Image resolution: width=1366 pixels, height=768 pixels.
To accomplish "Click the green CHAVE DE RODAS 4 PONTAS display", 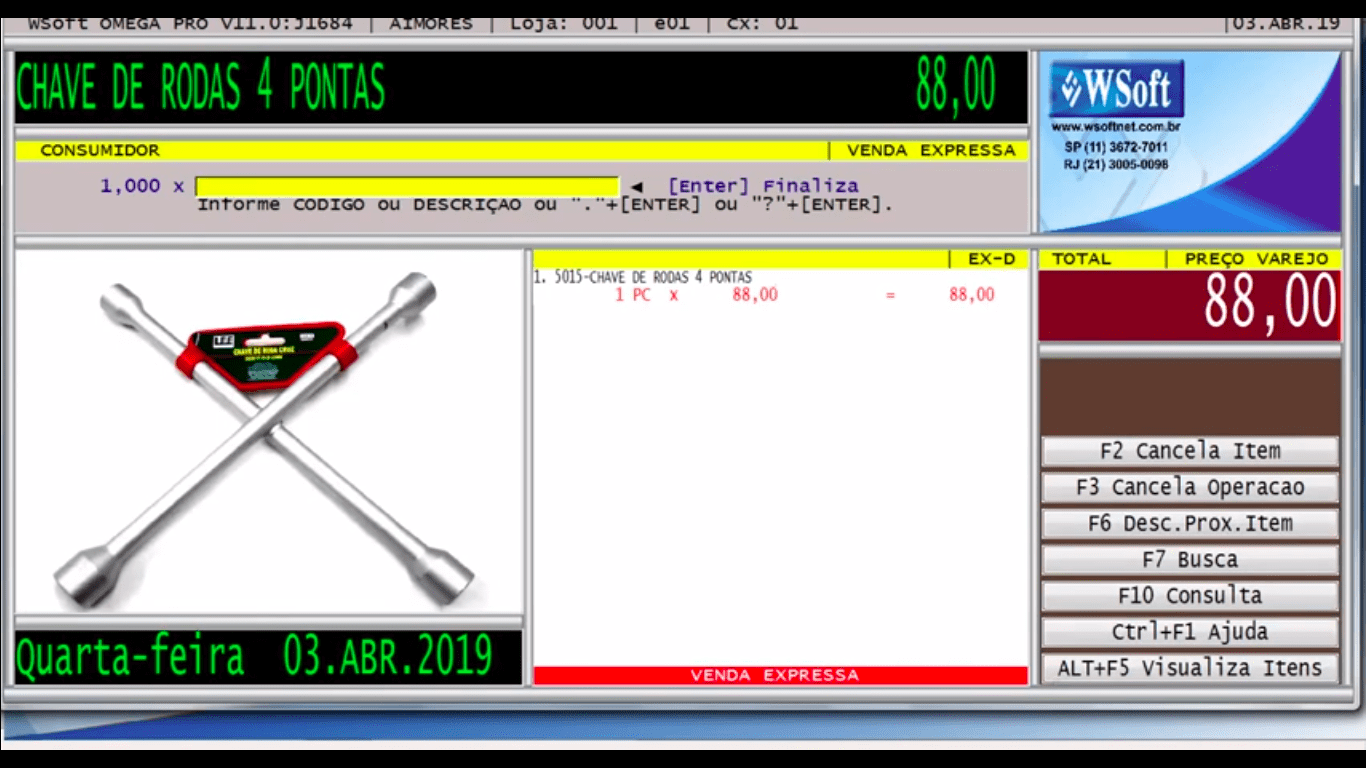I will pos(200,87).
